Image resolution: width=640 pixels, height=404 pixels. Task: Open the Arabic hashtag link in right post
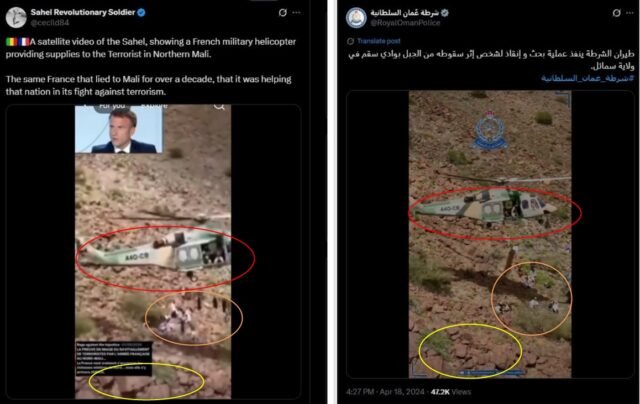pos(587,78)
